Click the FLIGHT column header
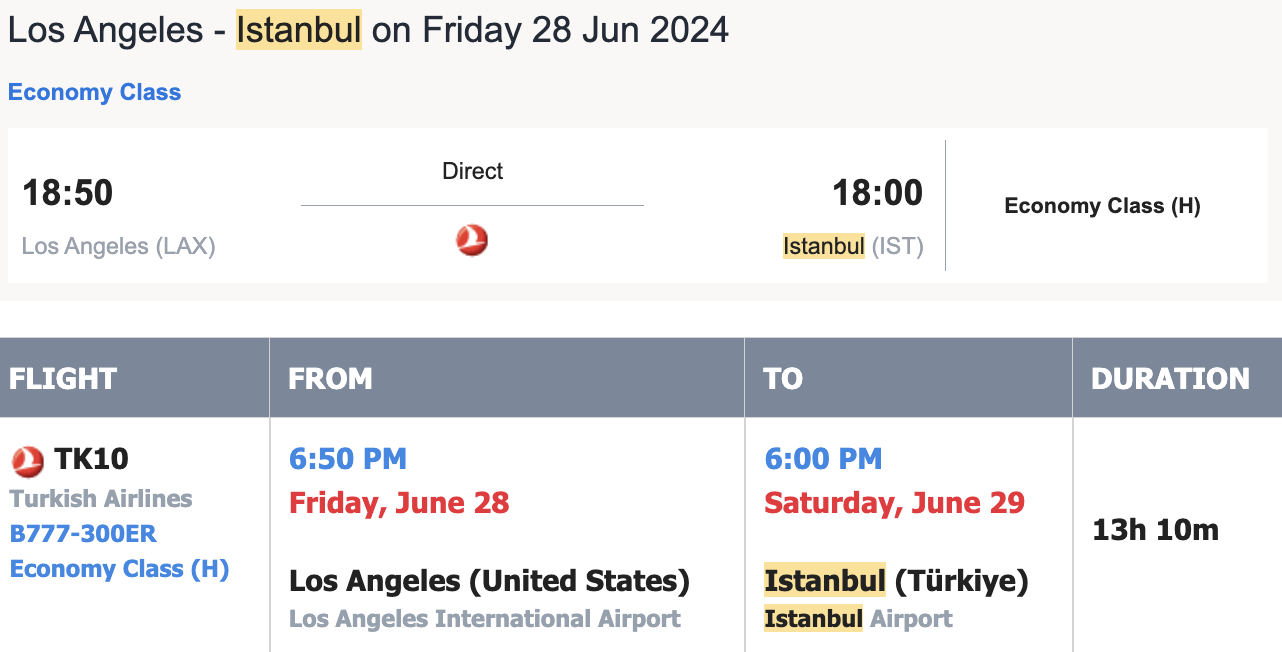Image resolution: width=1282 pixels, height=652 pixels. [x=63, y=378]
